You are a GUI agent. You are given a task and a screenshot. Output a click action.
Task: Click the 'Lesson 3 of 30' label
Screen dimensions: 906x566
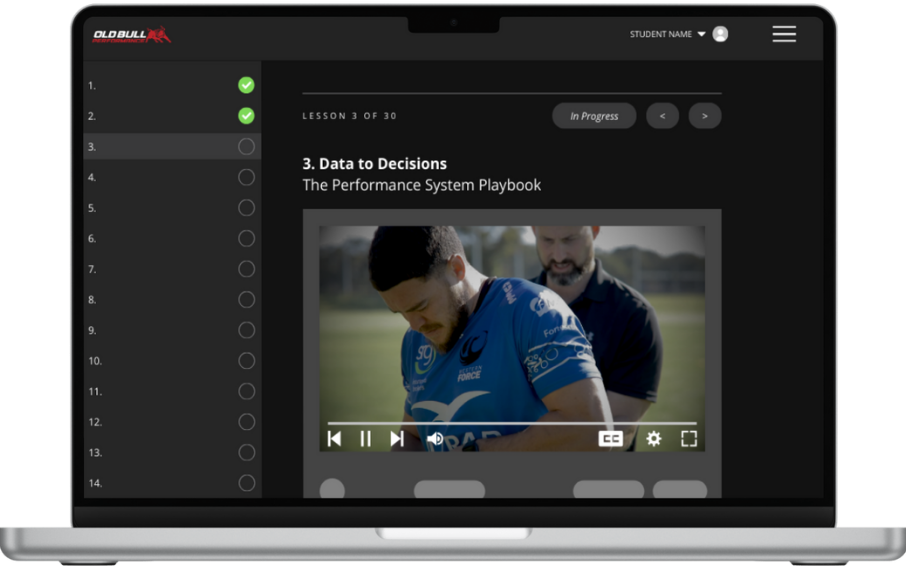350,116
